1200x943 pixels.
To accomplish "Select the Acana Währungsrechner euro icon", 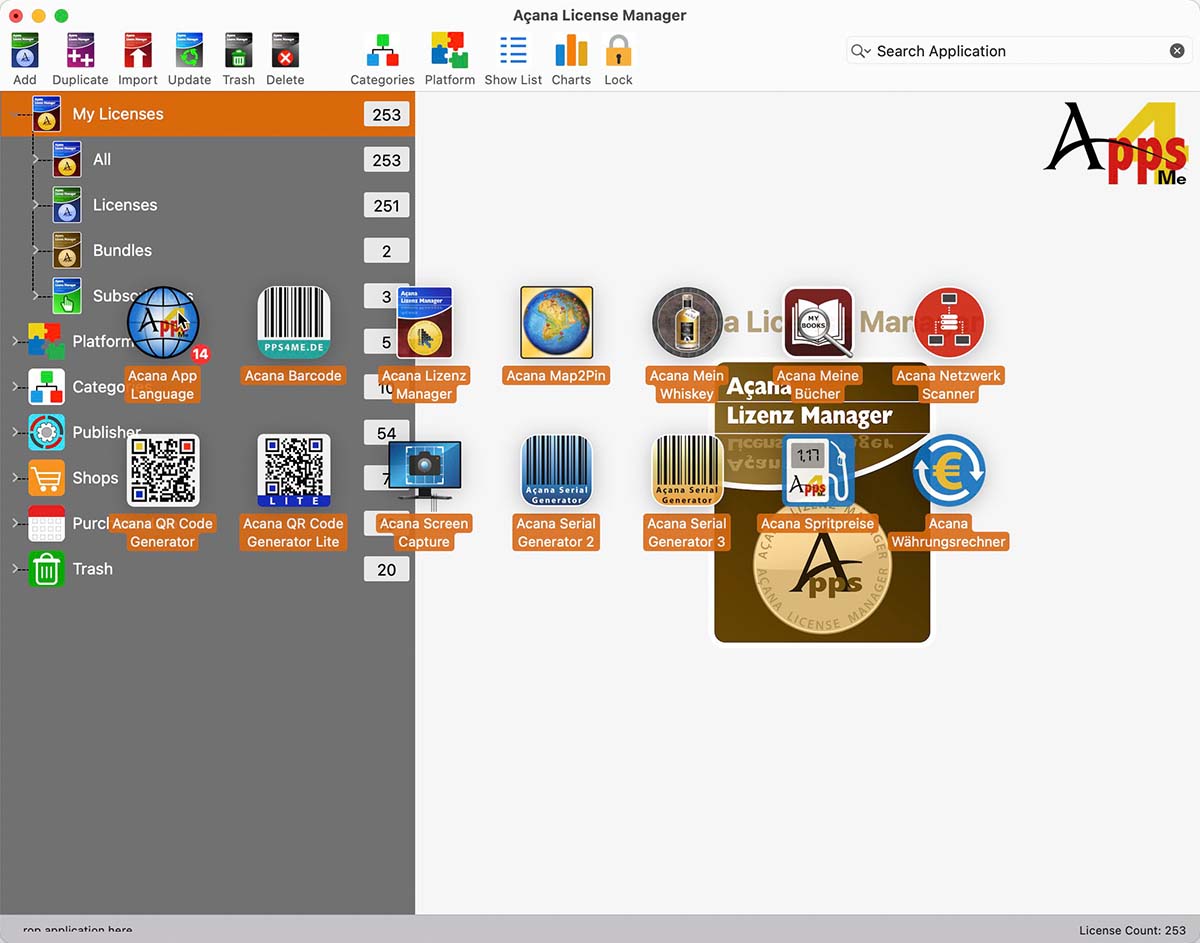I will pos(949,470).
